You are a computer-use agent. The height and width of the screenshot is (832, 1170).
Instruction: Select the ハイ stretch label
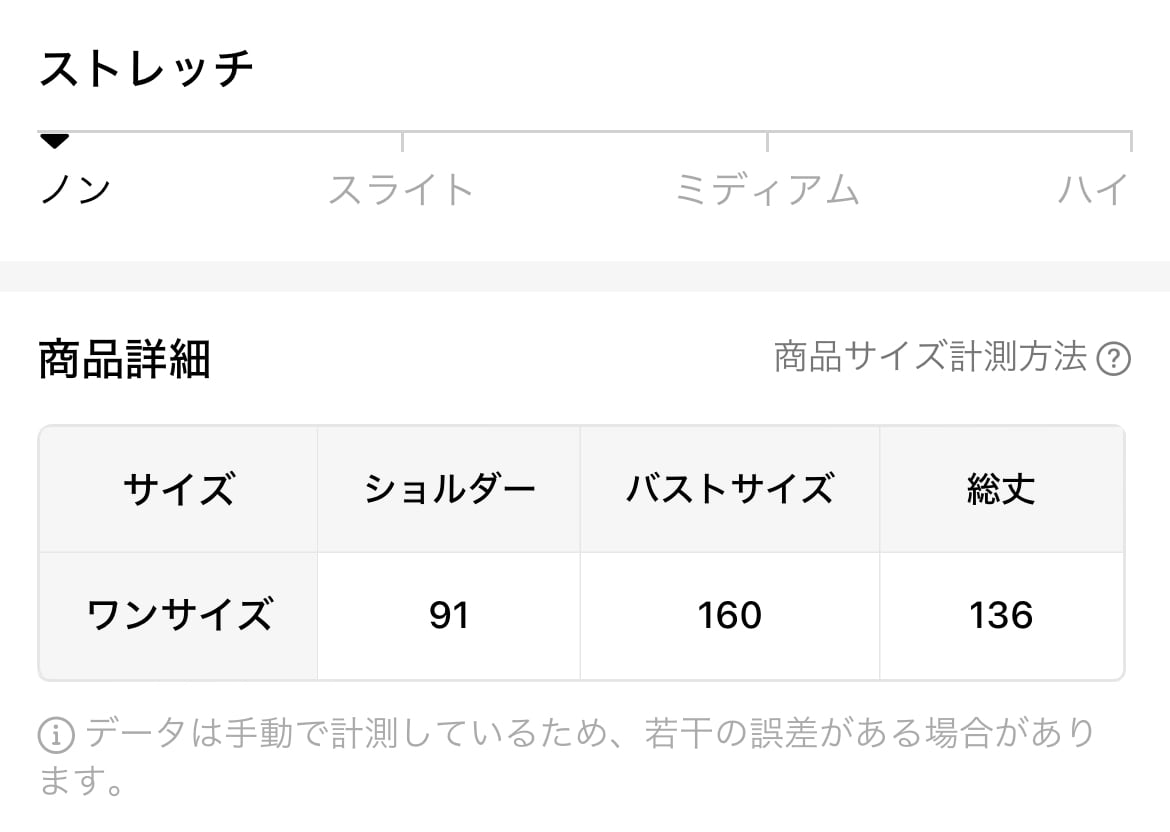coord(1093,189)
